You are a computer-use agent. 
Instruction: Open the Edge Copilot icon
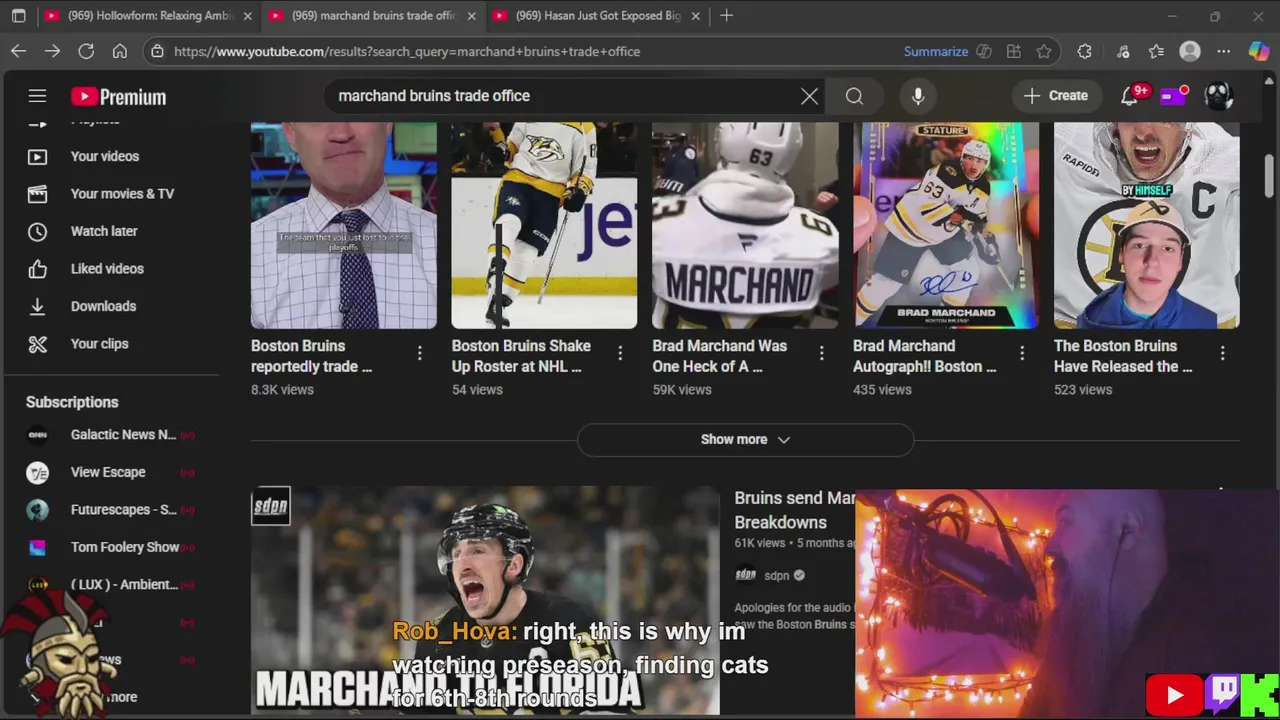(1259, 51)
